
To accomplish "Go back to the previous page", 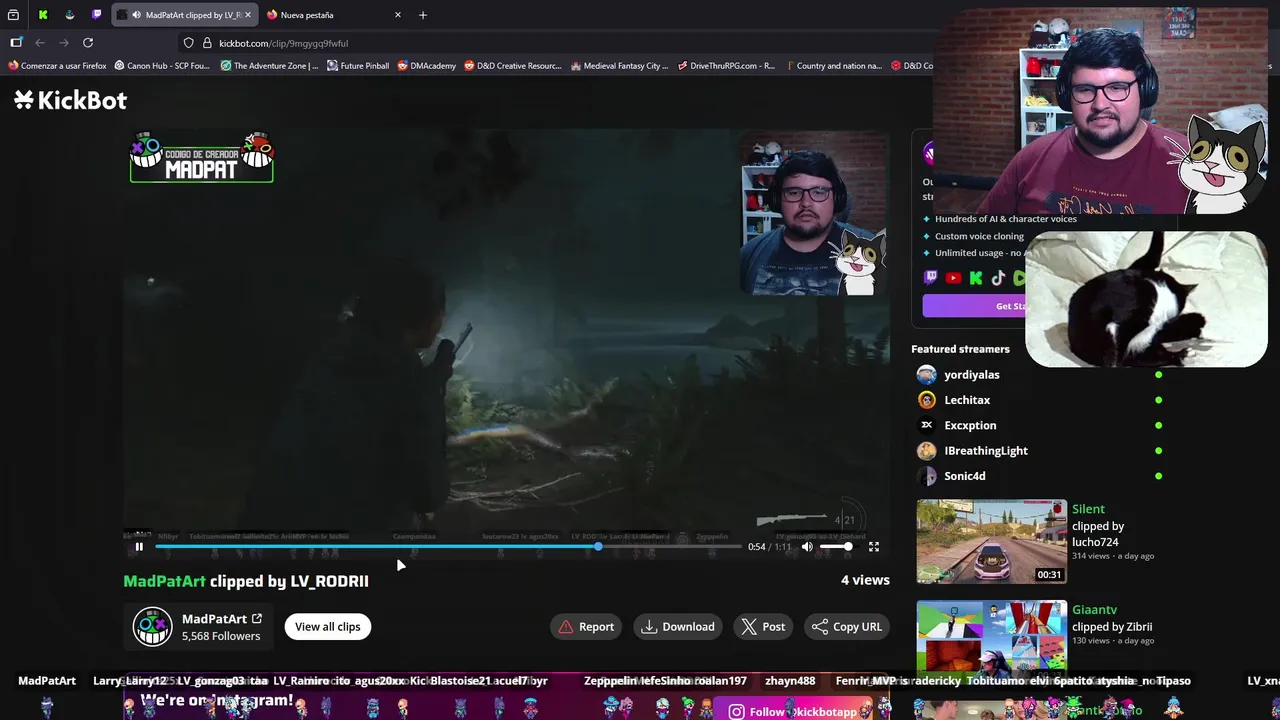I will click(40, 43).
